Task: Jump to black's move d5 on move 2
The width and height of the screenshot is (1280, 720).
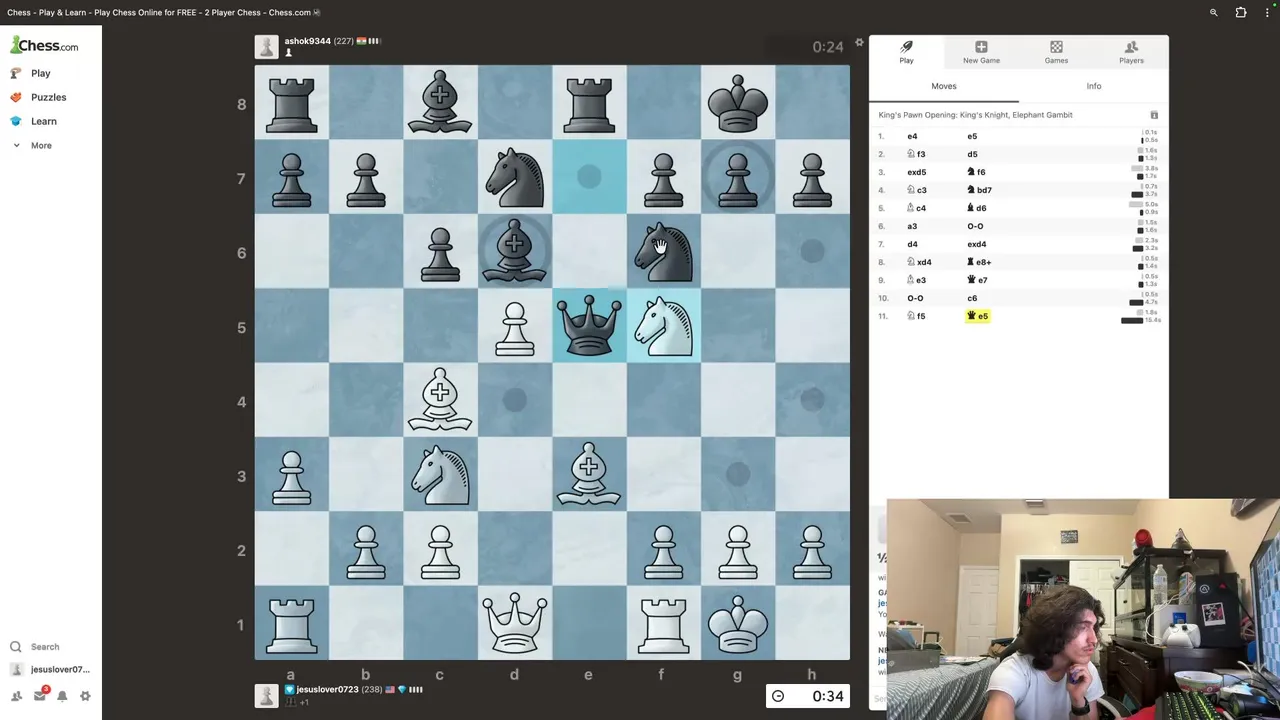Action: (x=973, y=154)
